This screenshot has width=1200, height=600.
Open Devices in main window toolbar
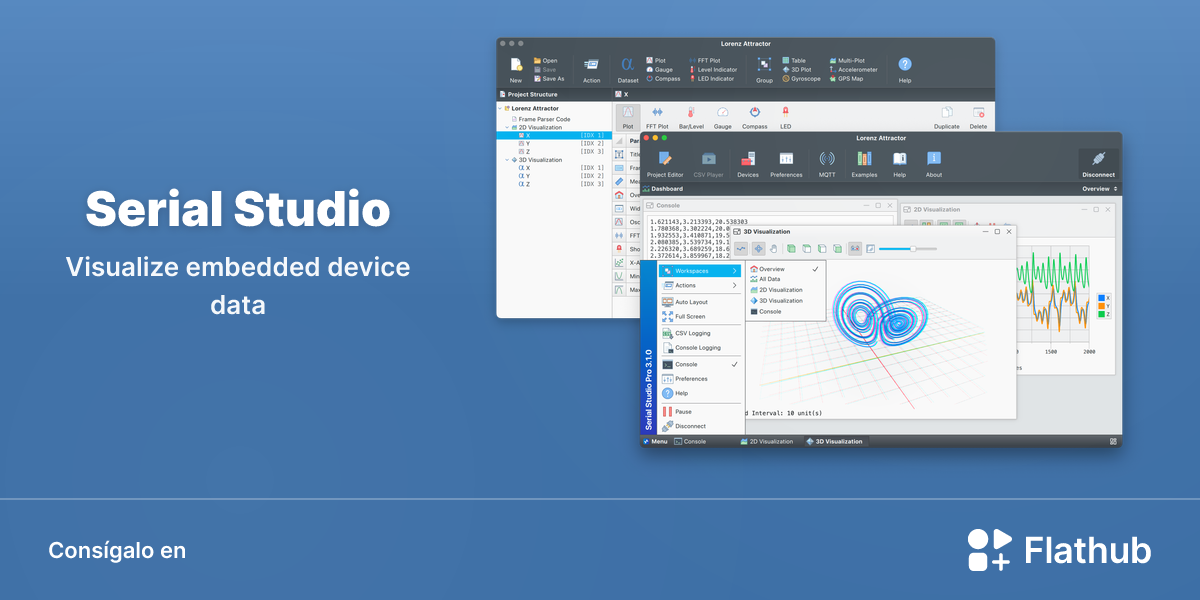coord(748,163)
